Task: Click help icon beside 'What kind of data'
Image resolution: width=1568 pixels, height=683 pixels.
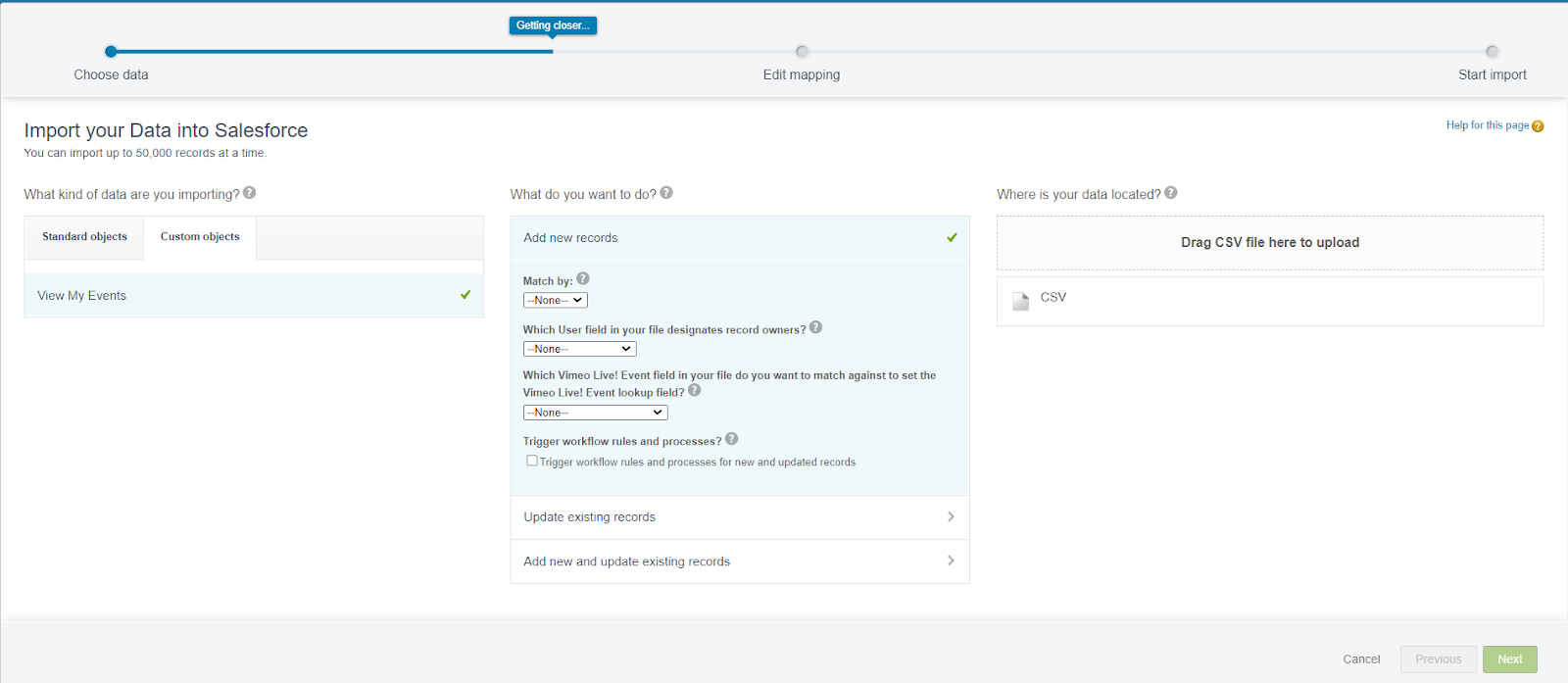Action: tap(249, 193)
